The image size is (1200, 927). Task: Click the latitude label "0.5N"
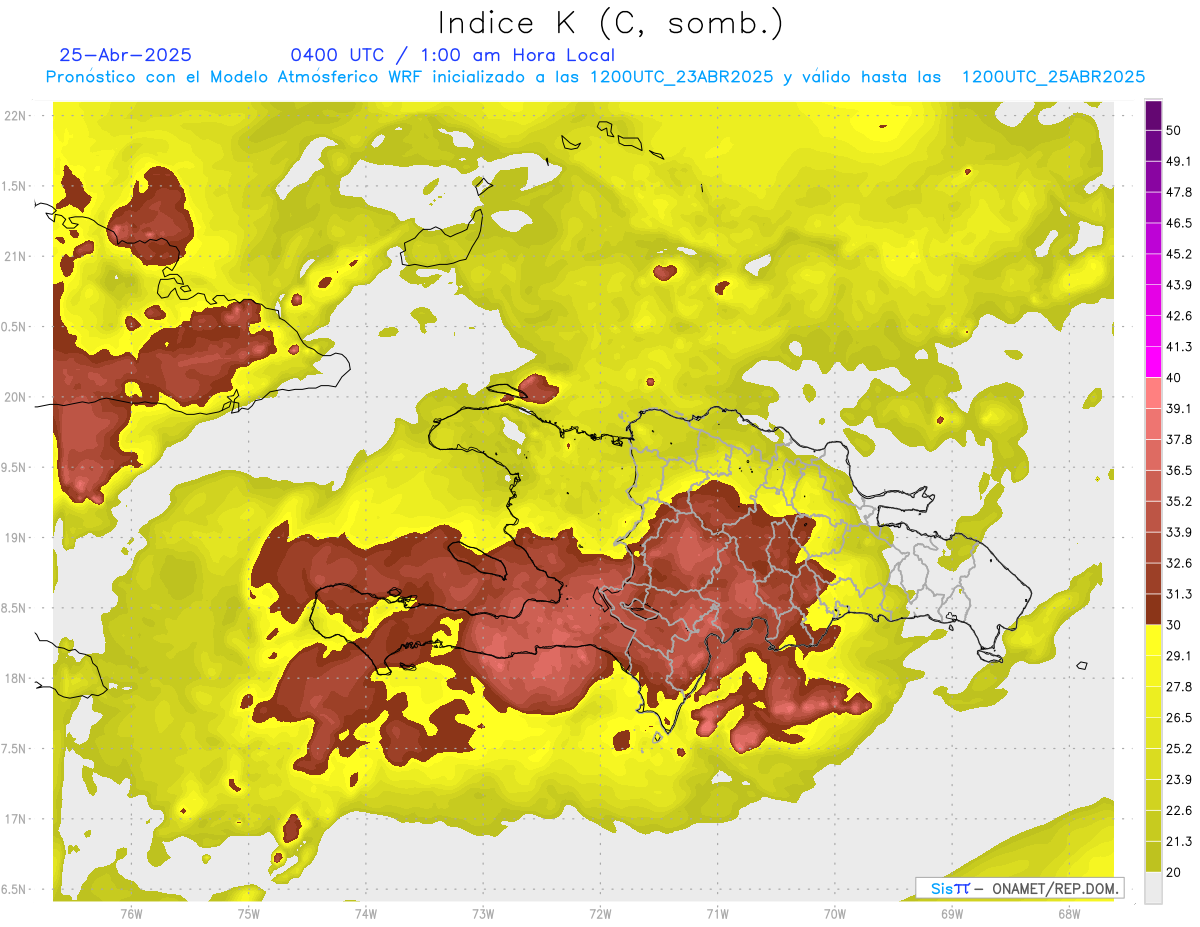pyautogui.click(x=14, y=327)
